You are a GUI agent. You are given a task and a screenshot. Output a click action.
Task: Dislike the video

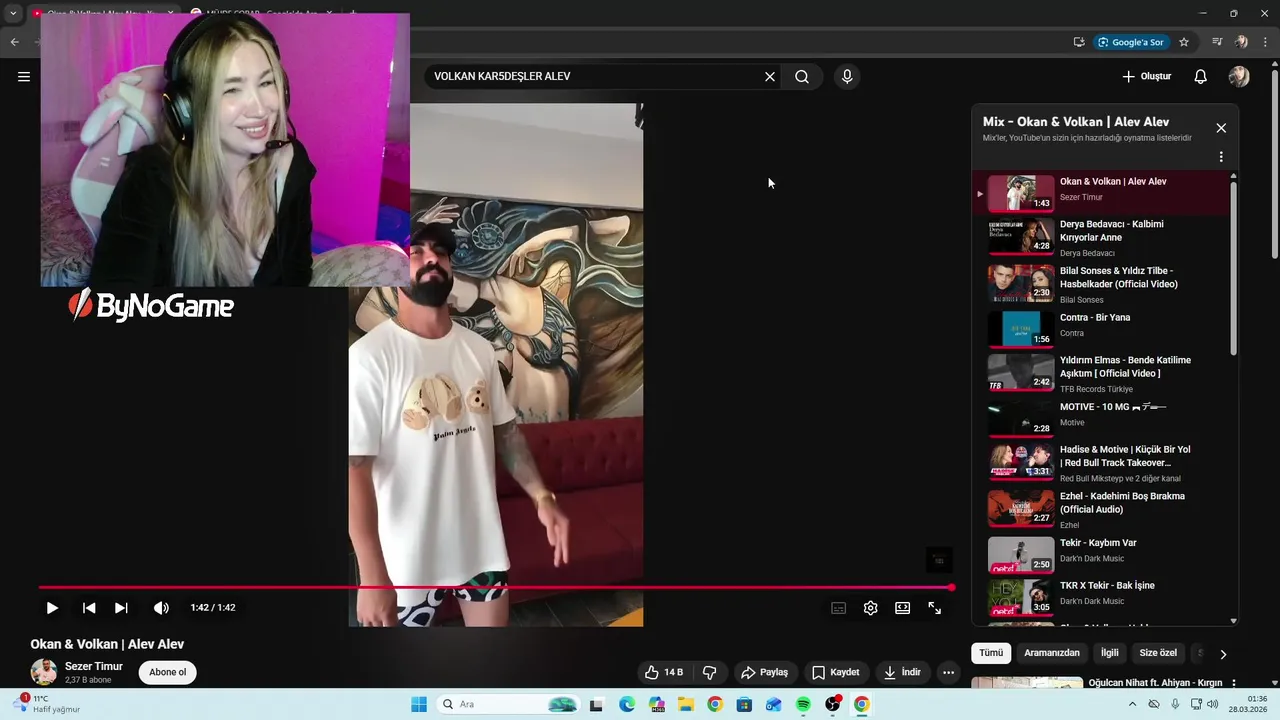pyautogui.click(x=709, y=672)
